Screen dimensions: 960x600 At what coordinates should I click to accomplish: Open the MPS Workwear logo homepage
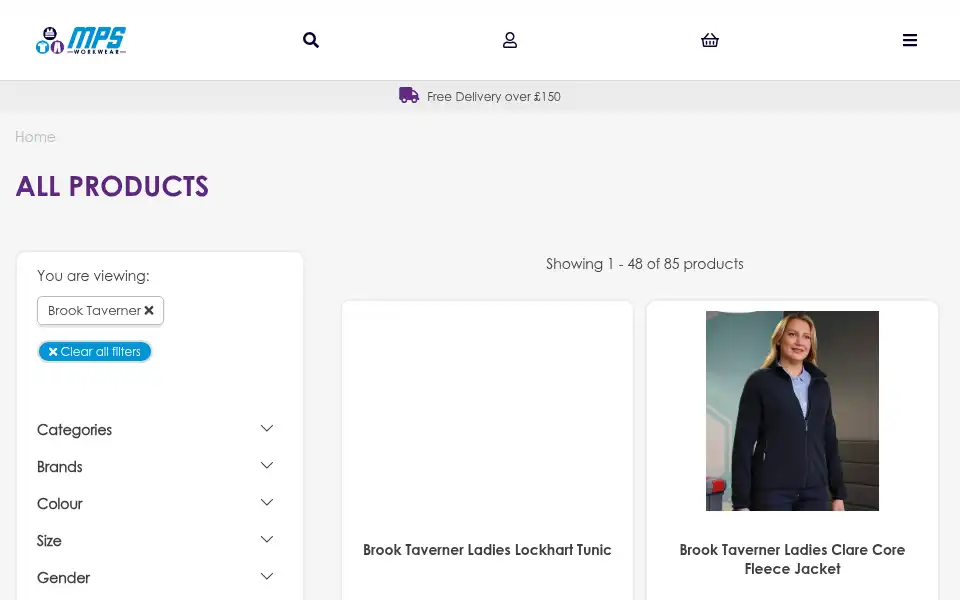[x=81, y=40]
